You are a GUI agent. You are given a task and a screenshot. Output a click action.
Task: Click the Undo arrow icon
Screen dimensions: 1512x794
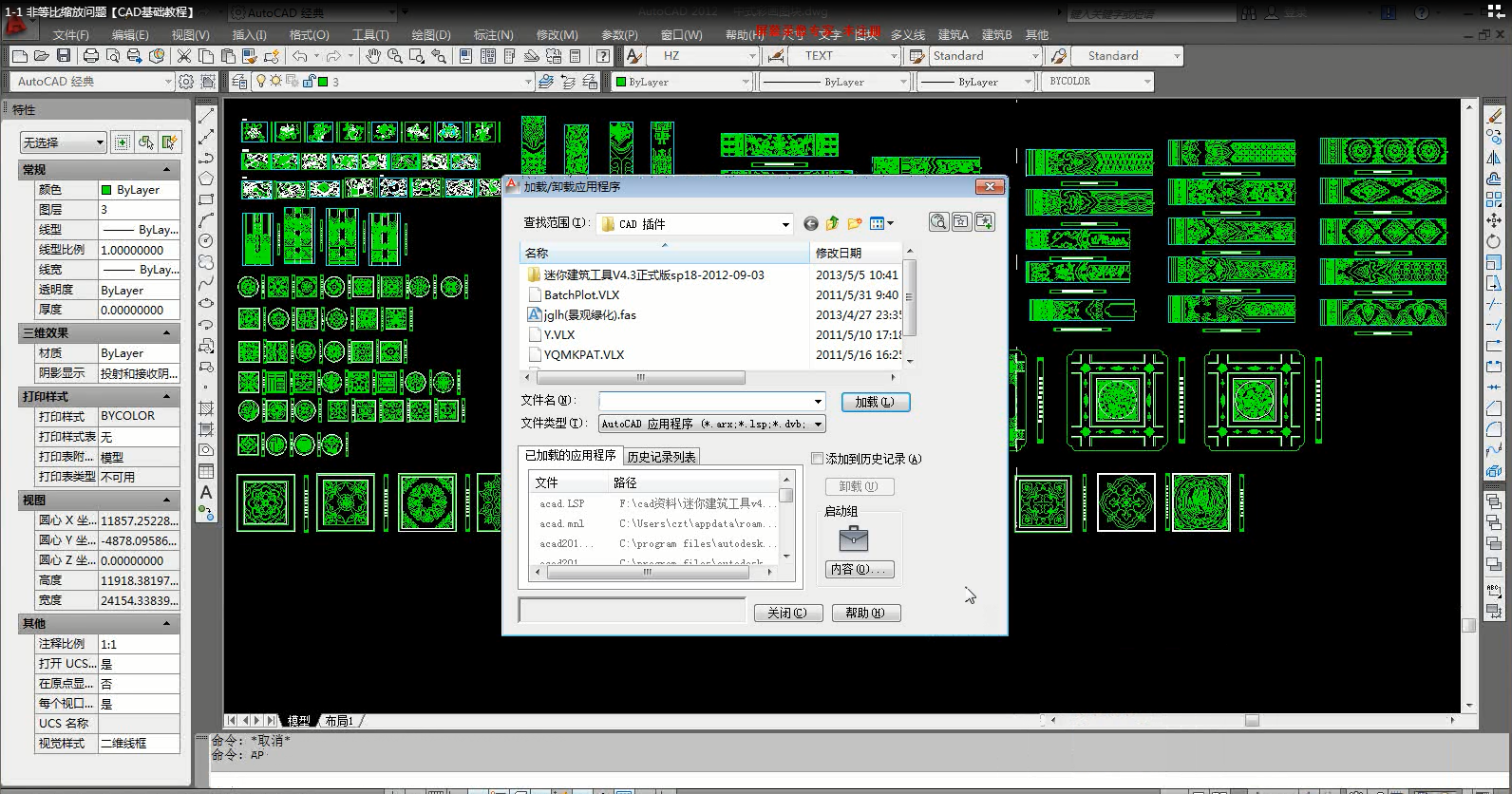pos(300,56)
